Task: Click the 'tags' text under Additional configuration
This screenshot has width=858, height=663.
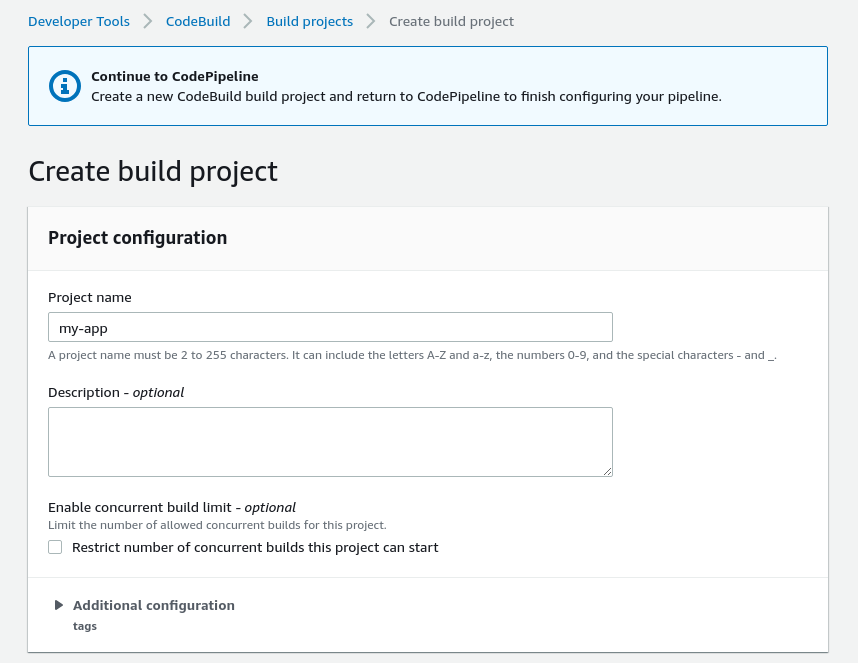Action: 85,626
